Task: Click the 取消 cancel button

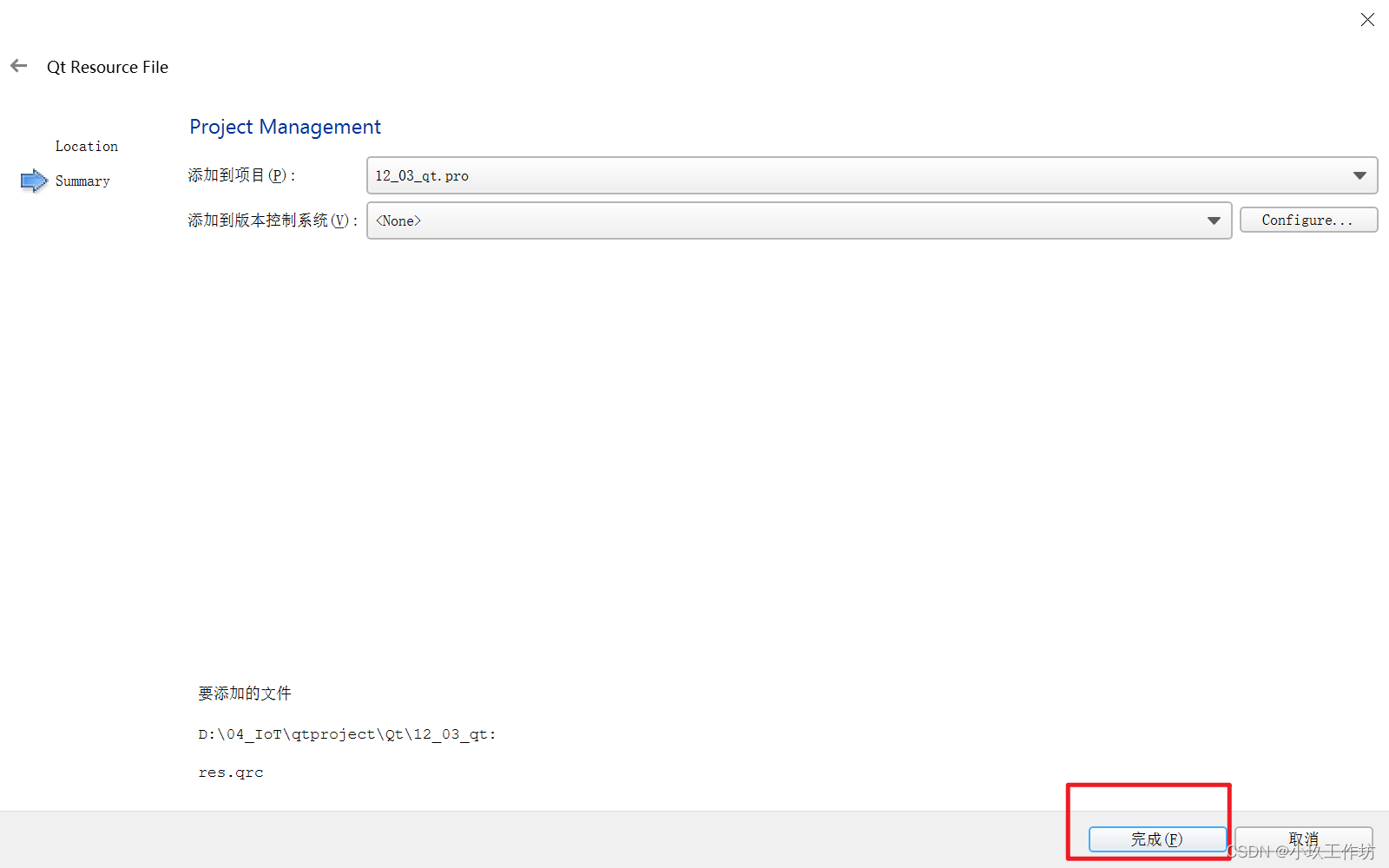Action: [x=1304, y=839]
